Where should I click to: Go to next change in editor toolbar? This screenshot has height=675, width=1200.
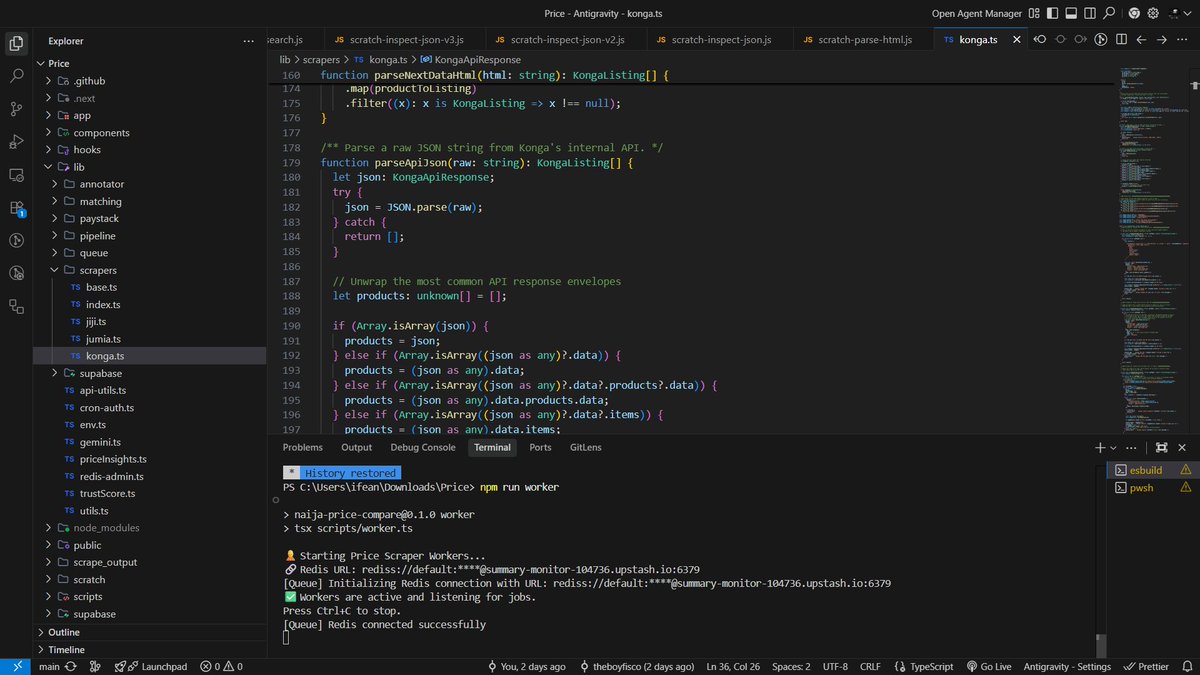tap(1081, 39)
